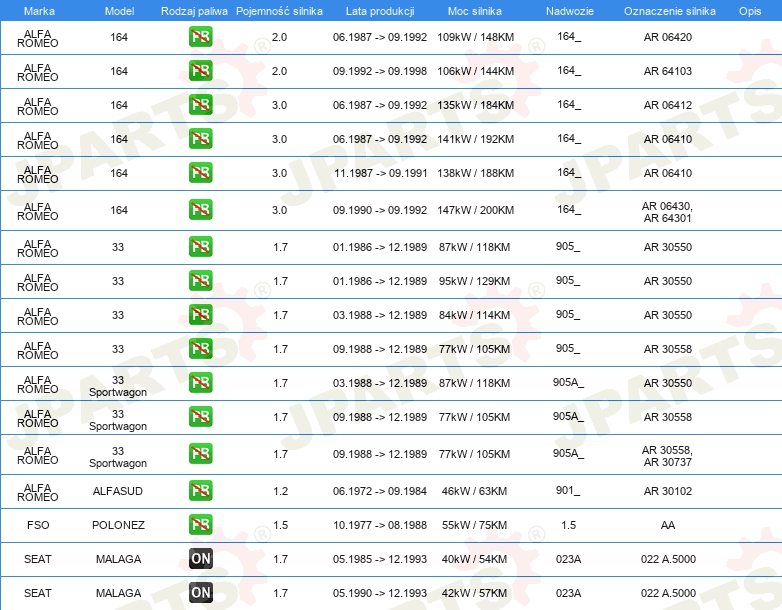Click petrol icon in FSO POLONEZ row
This screenshot has width=782, height=610.
tap(200, 525)
